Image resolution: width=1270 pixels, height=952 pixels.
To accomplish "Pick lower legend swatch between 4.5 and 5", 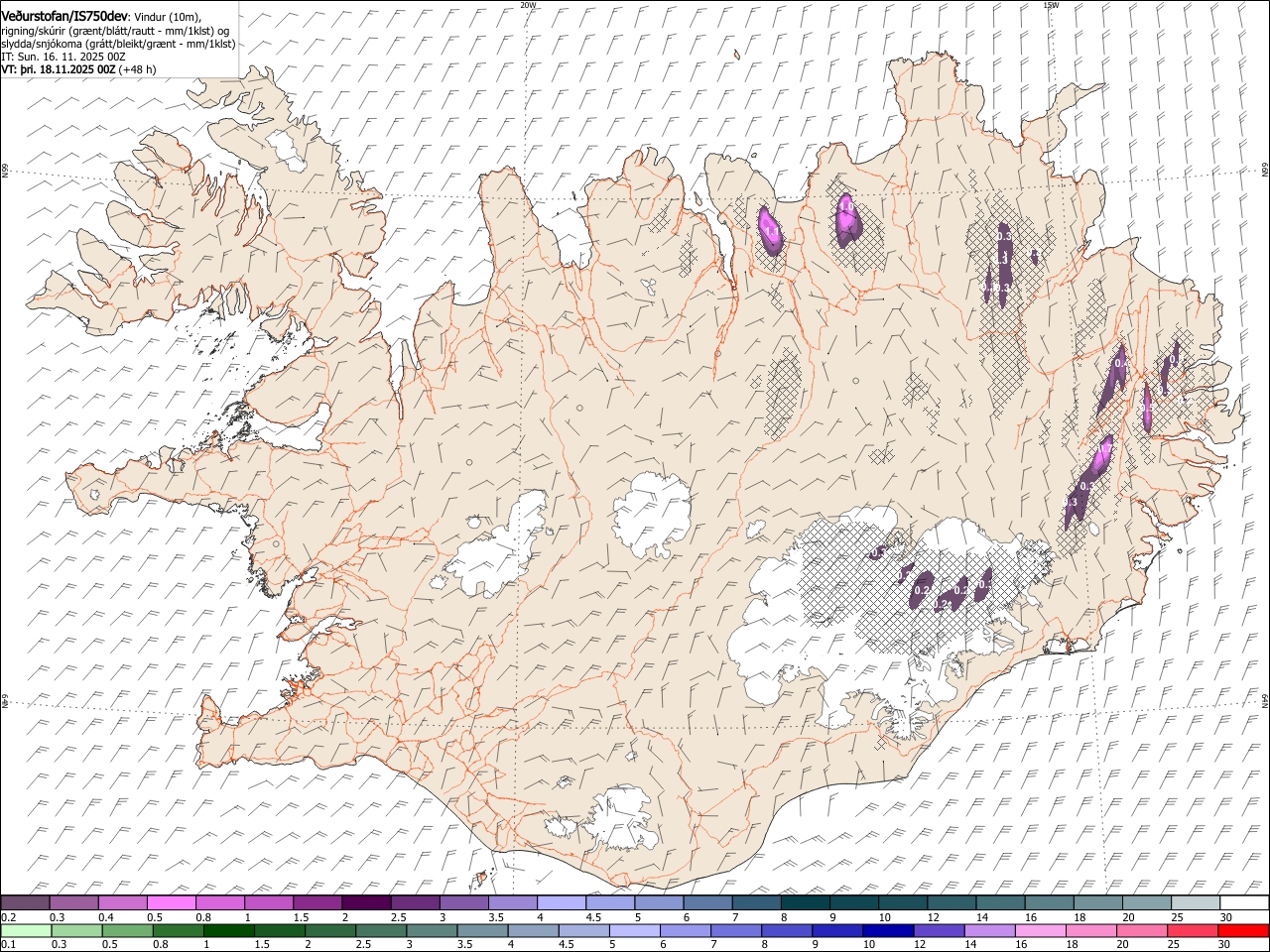I will point(583,930).
